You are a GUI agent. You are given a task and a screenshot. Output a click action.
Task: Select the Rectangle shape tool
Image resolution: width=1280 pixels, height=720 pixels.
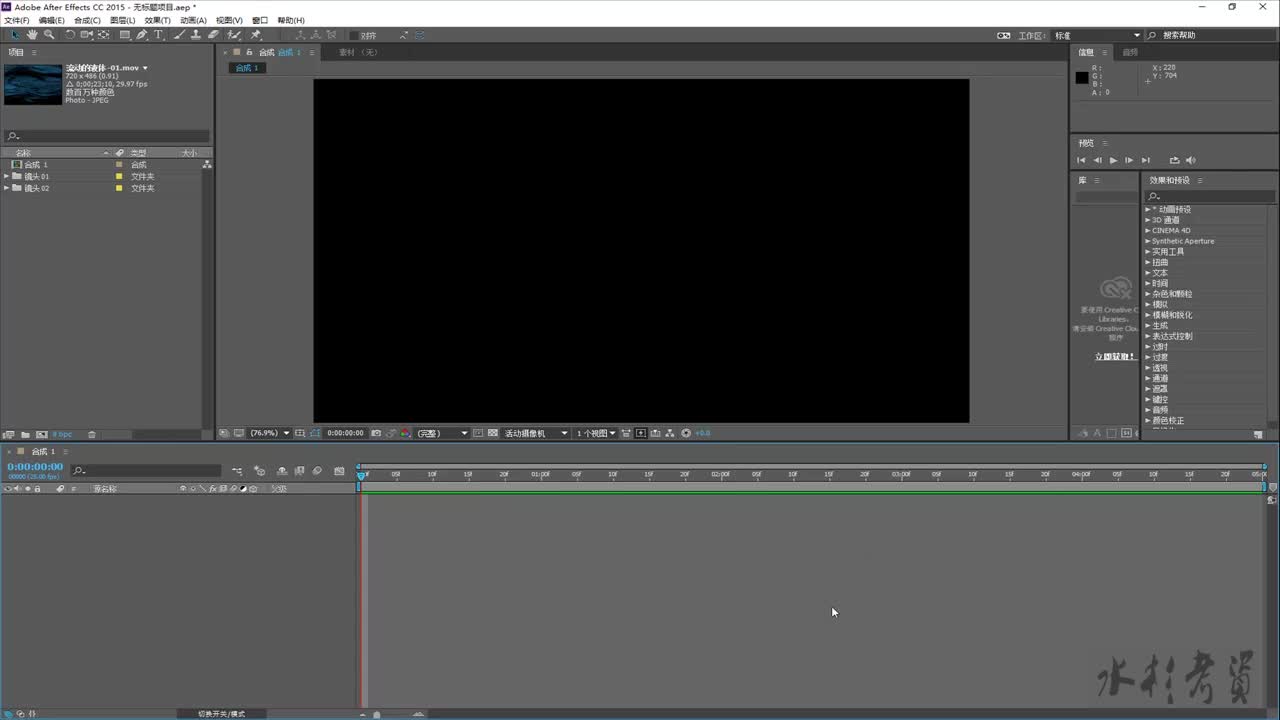125,35
